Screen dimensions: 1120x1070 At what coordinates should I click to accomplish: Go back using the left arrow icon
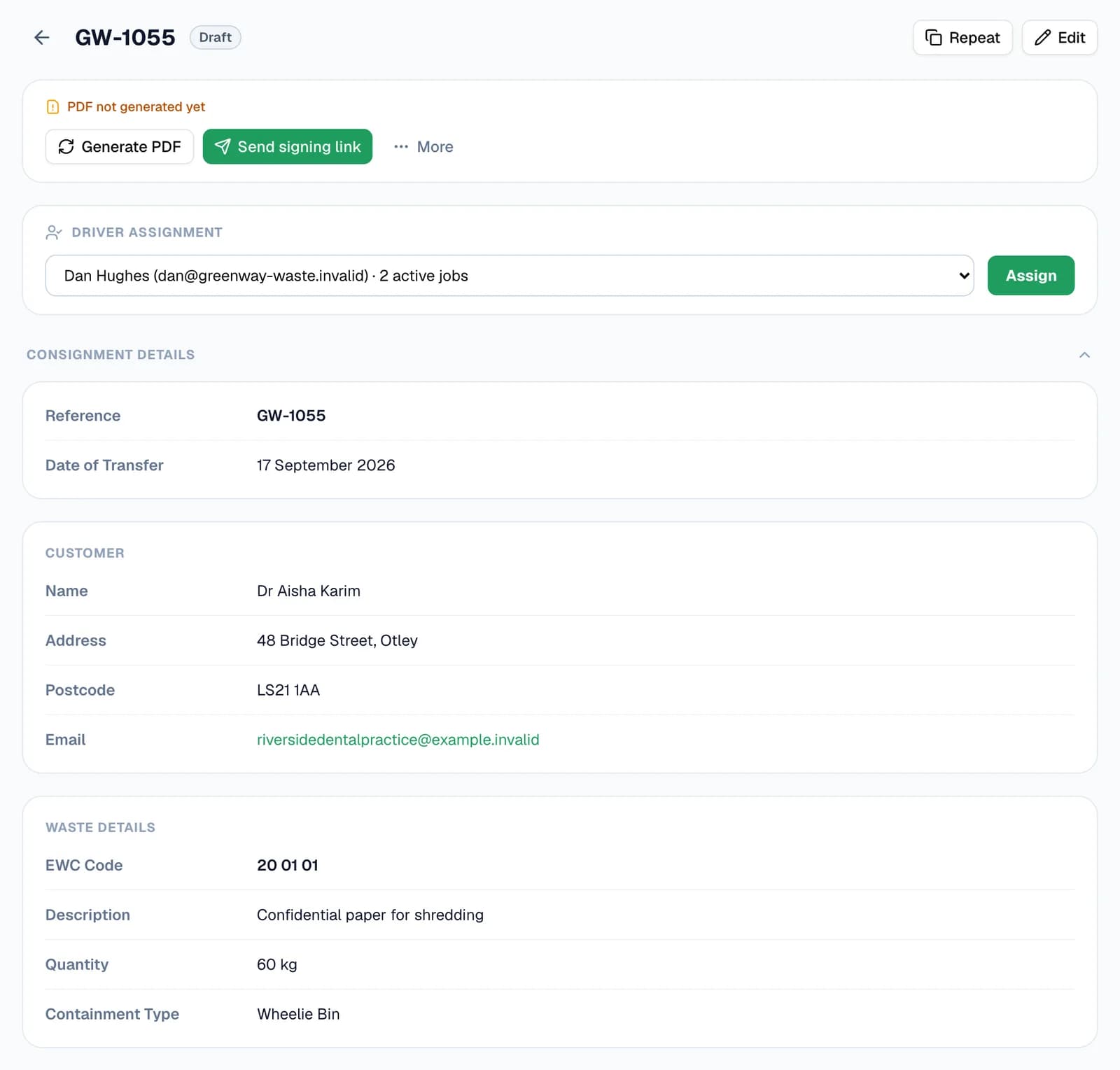(x=42, y=38)
